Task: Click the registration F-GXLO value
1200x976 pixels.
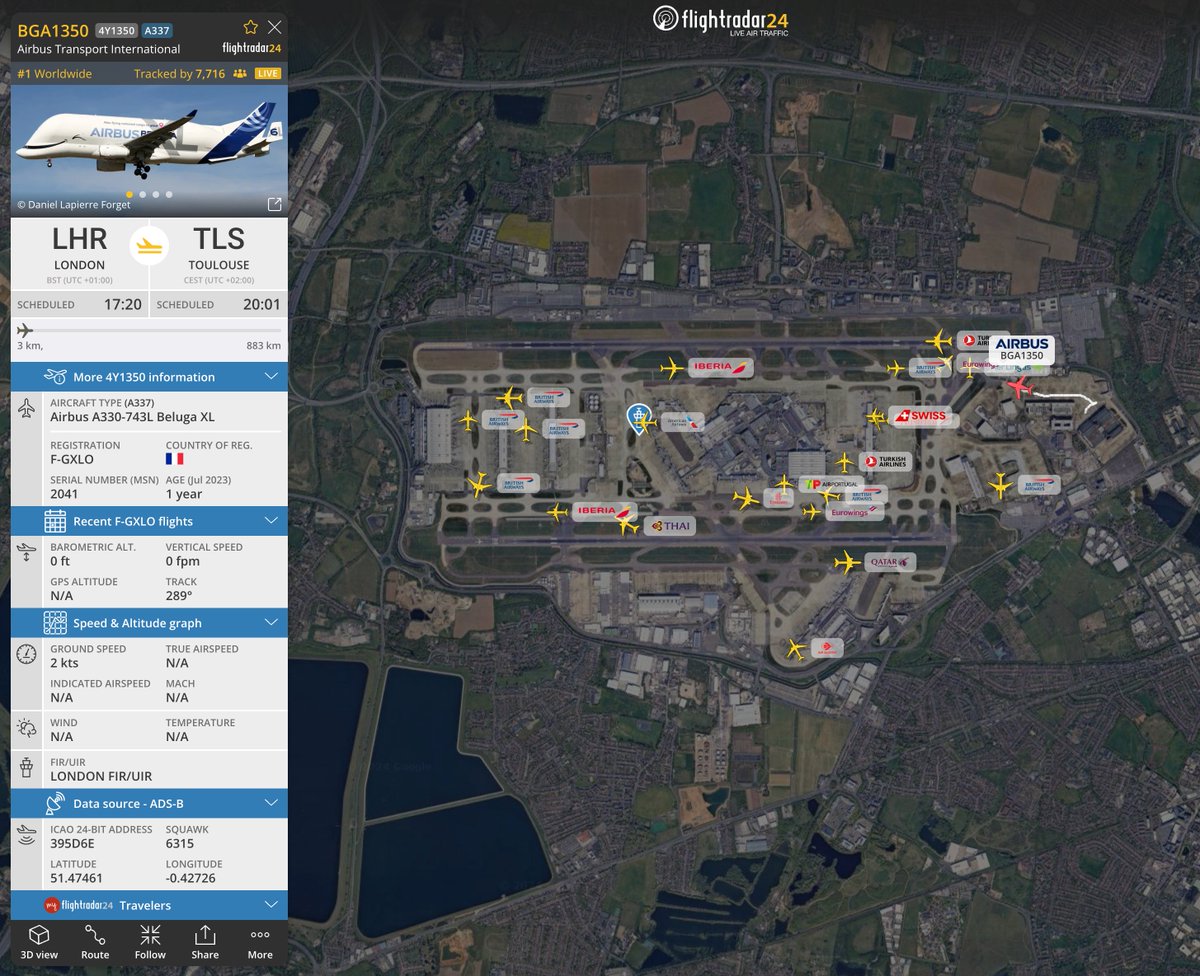Action: [x=72, y=459]
